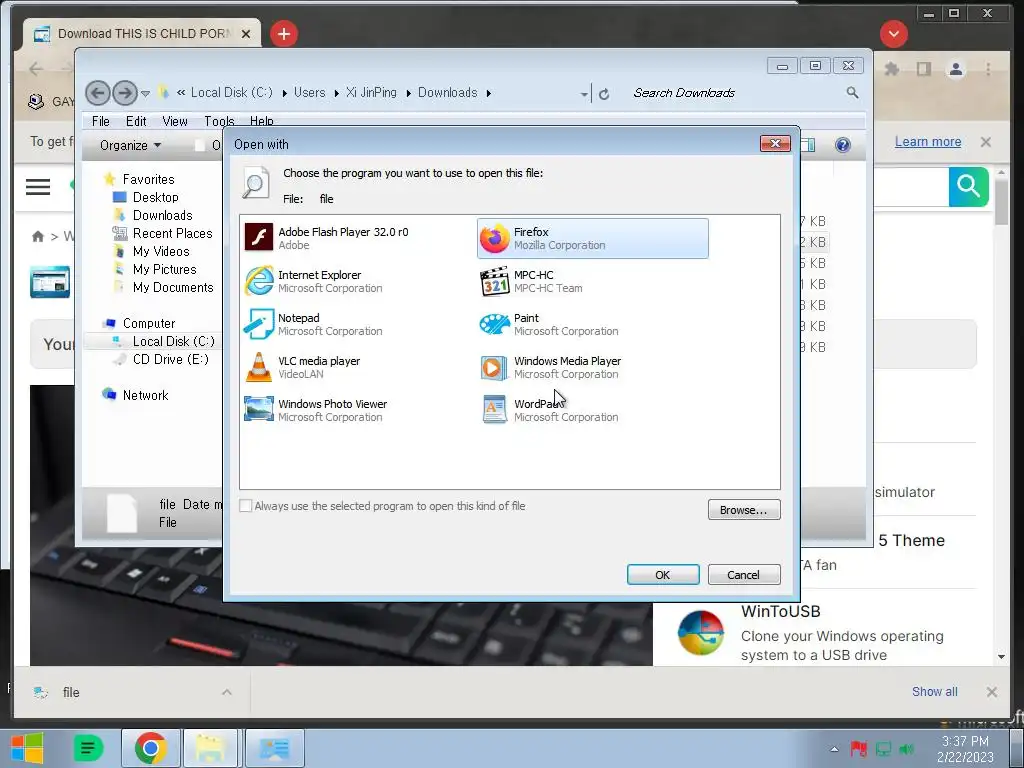Select My Documents in navigation pane
This screenshot has height=768, width=1024.
pos(173,287)
